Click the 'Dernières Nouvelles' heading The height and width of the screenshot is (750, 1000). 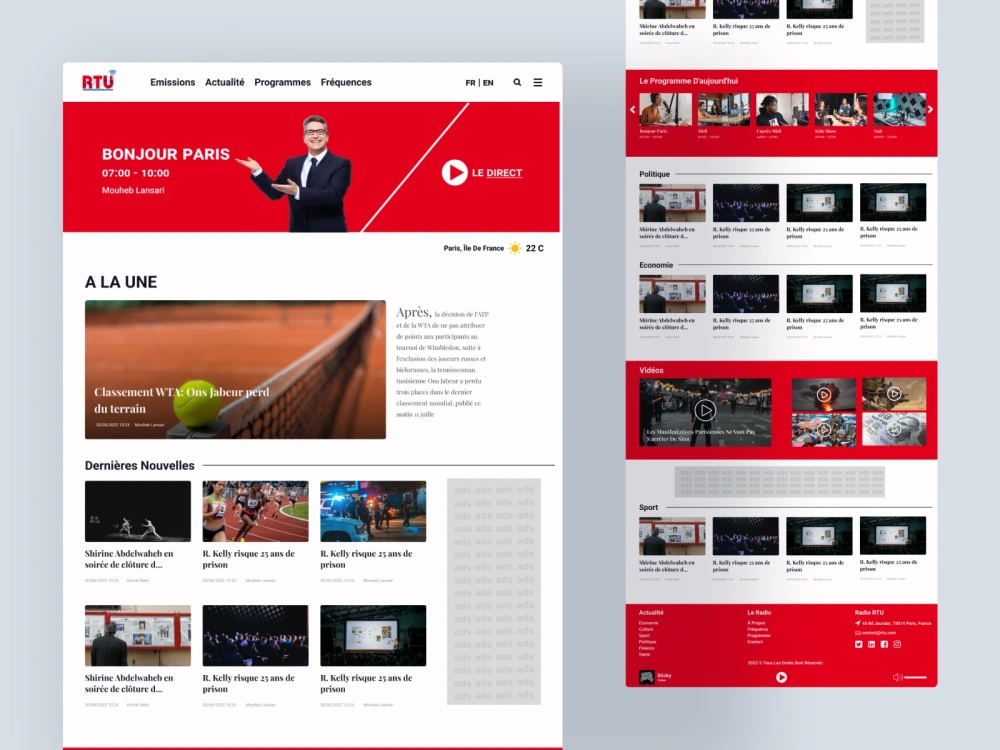pyautogui.click(x=140, y=466)
